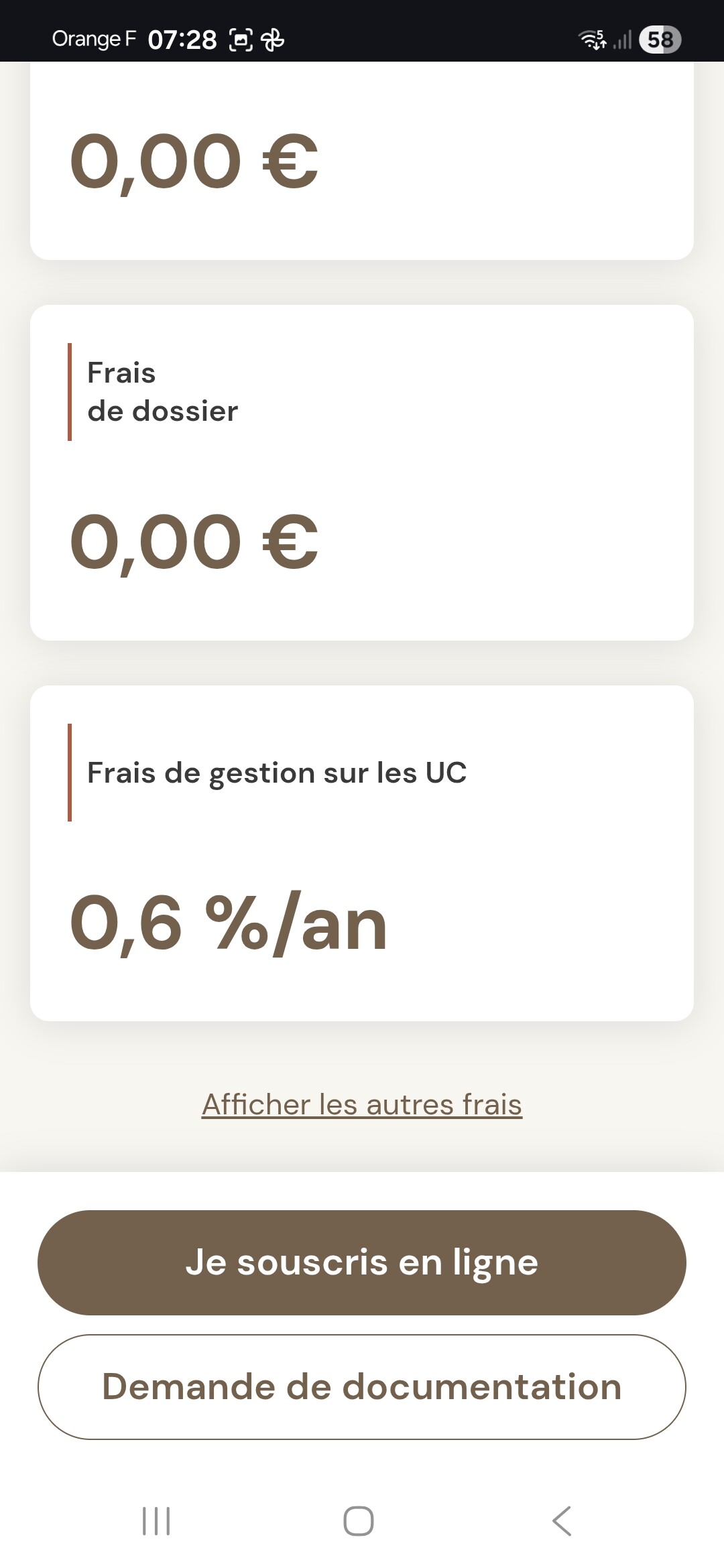Click the accent bar beside Frais de dossier
Viewport: 724px width, 1568px height.
70,392
